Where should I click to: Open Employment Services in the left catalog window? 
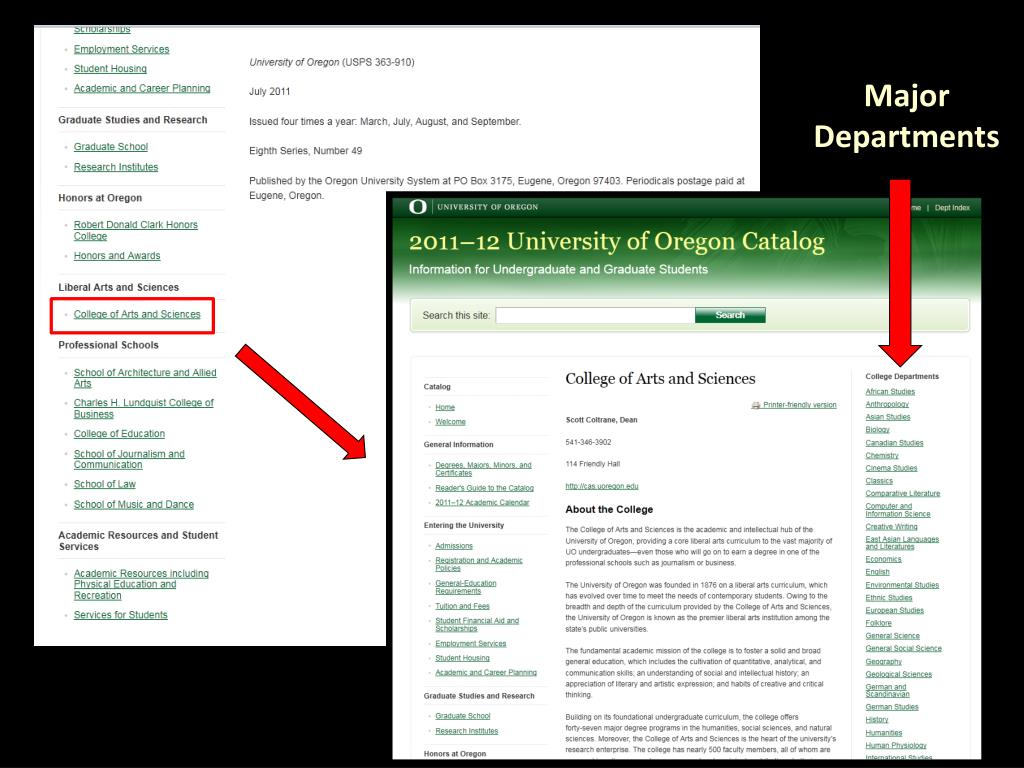(121, 49)
